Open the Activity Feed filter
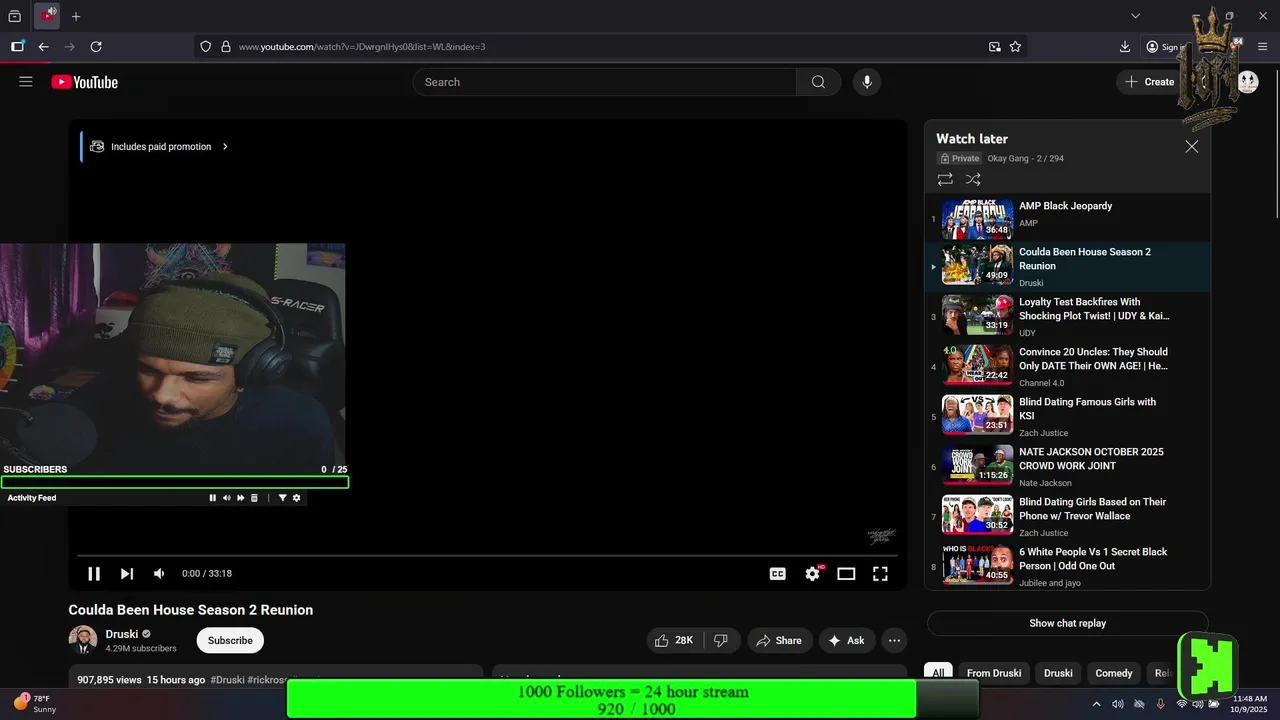Image resolution: width=1280 pixels, height=720 pixels. coord(282,498)
